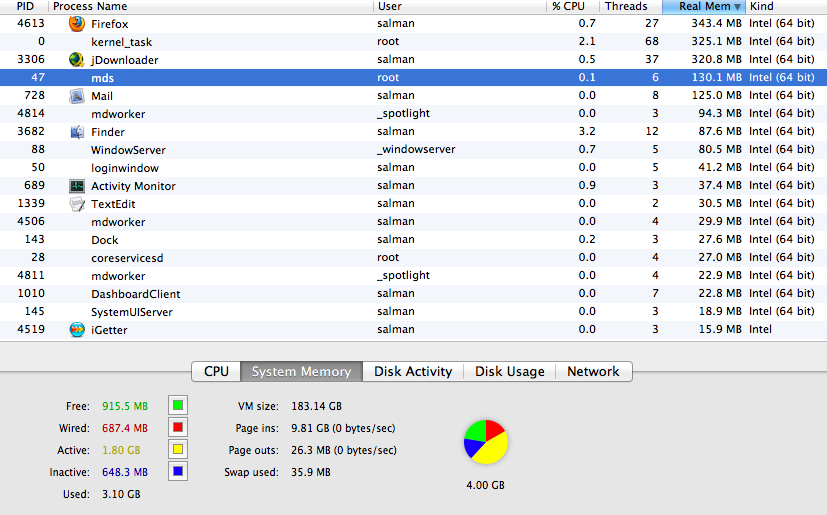Click the Page outs value 26.3 MB
The image size is (827, 515).
coord(344,451)
